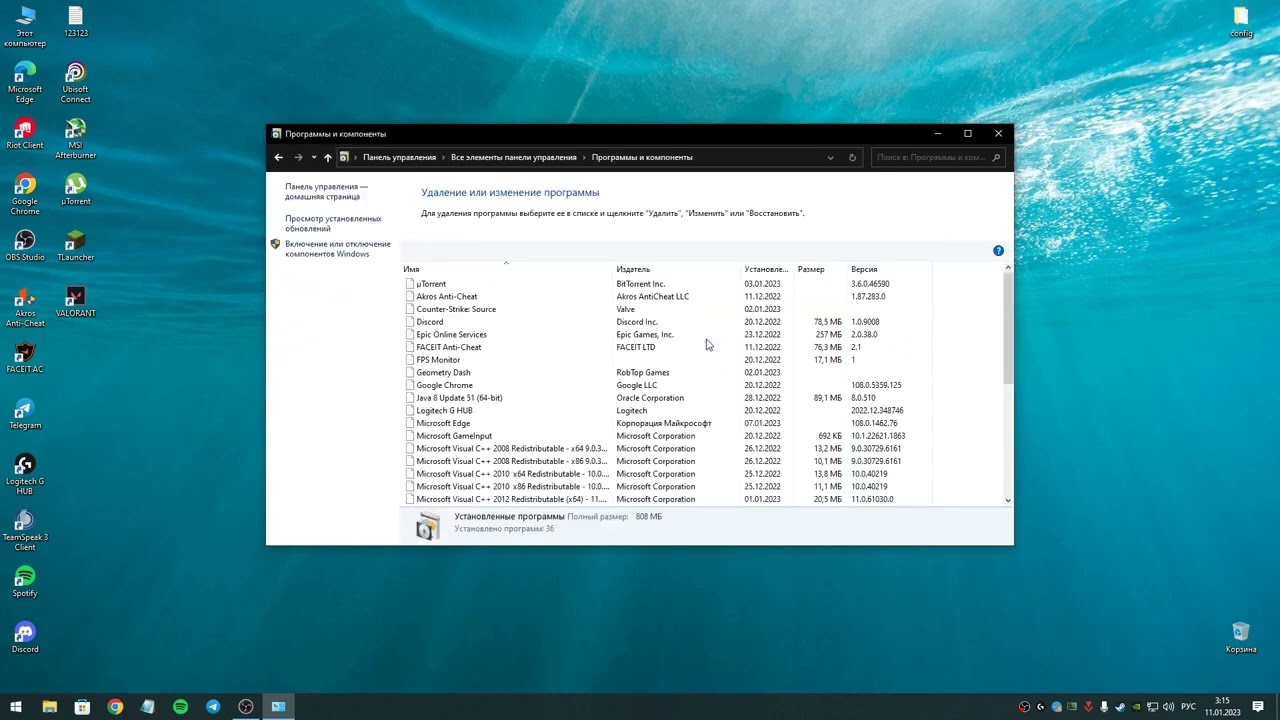
Task: Open OBS Studio from the taskbar
Action: tap(246, 707)
